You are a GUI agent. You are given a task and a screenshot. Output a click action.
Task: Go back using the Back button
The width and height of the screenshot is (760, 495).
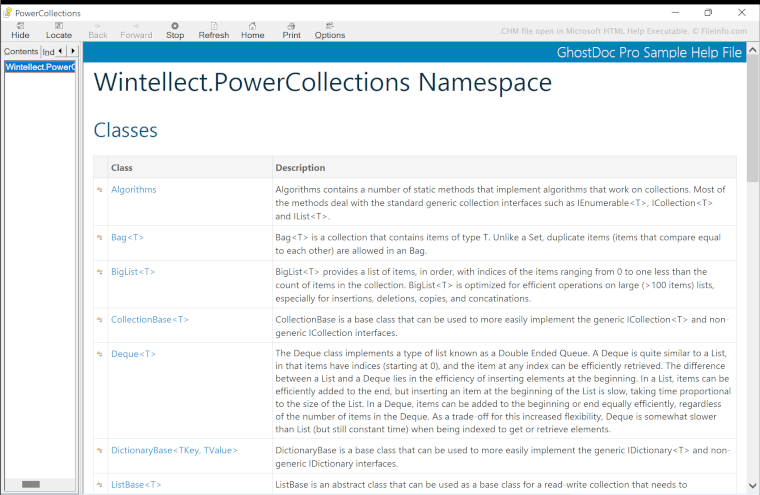[97, 31]
